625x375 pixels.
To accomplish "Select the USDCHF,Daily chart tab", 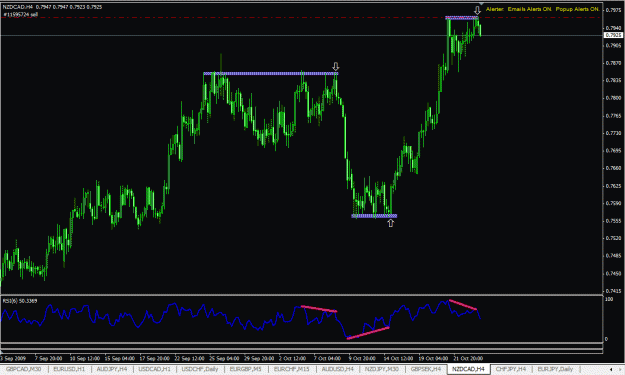I will 200,369.
